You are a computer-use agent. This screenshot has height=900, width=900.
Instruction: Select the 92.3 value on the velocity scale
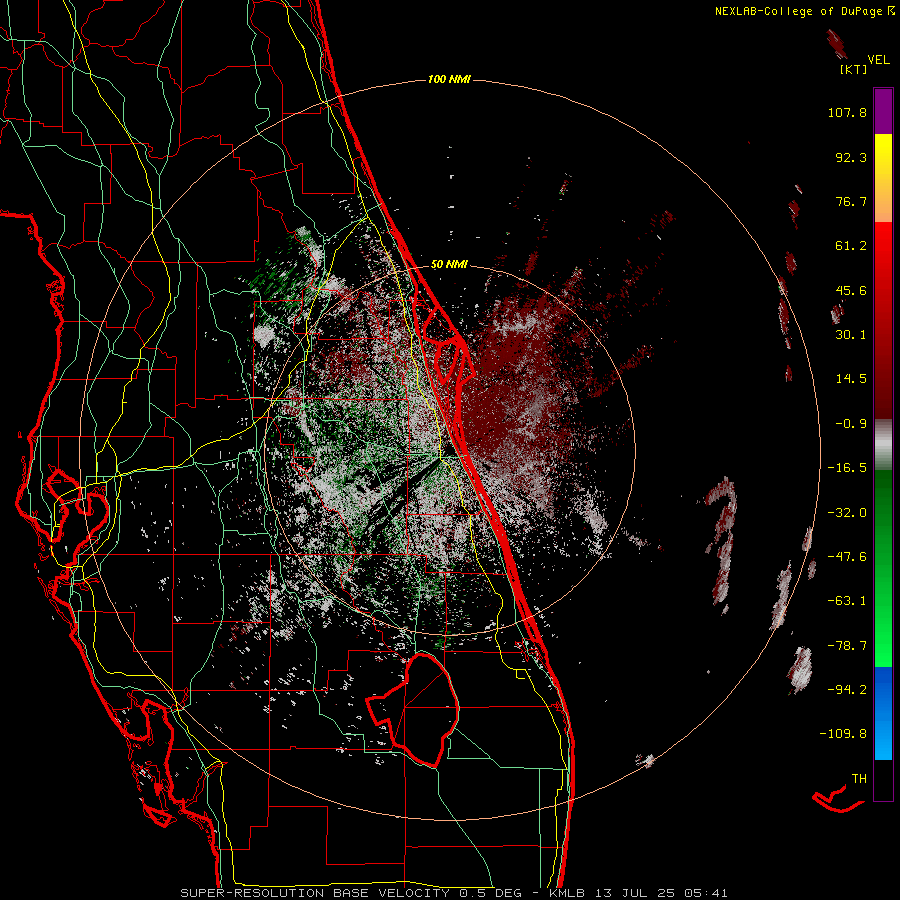point(851,157)
